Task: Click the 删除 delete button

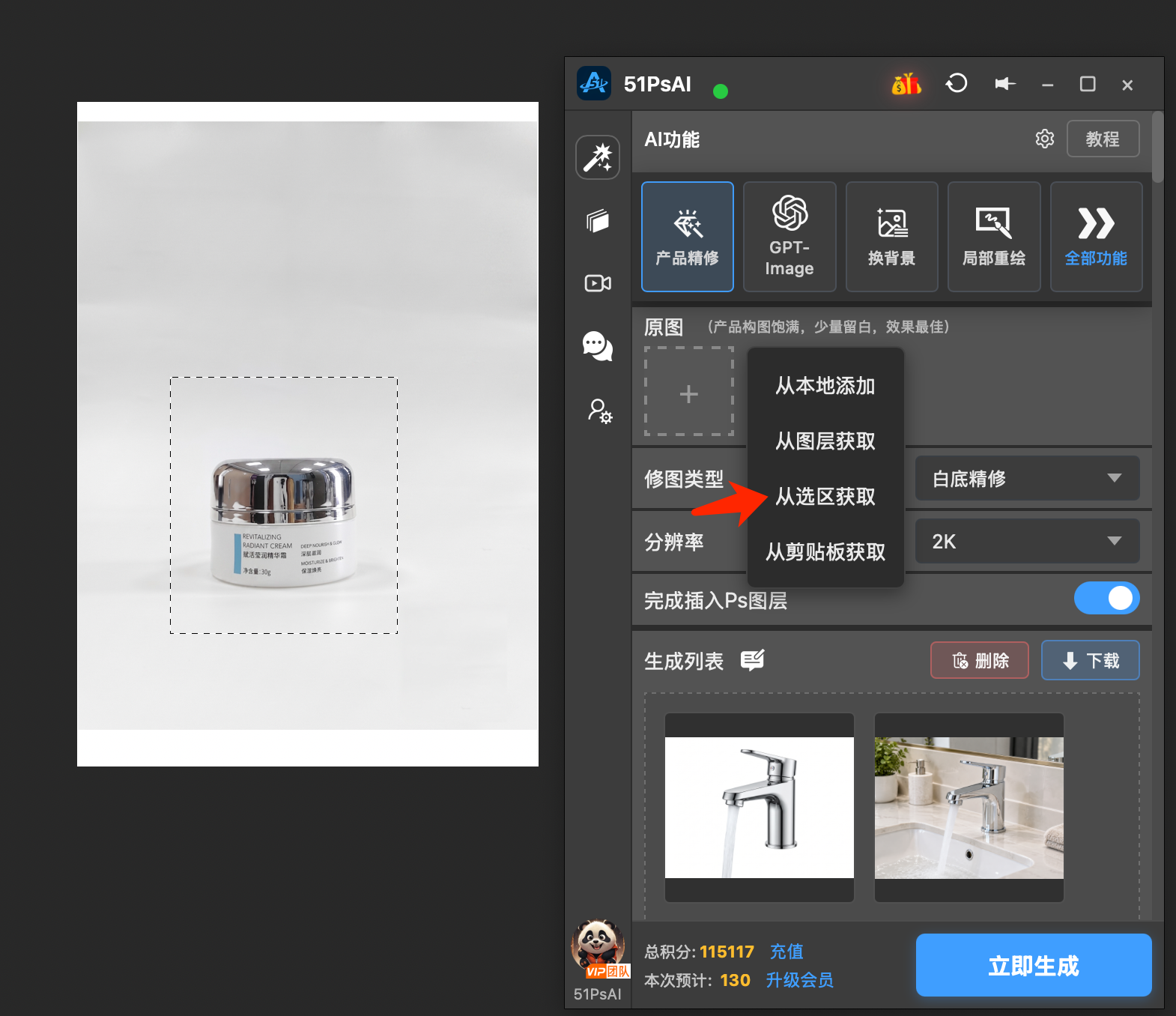Action: (980, 660)
